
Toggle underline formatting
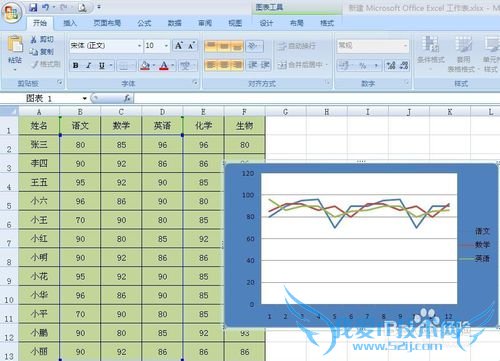tap(102, 65)
